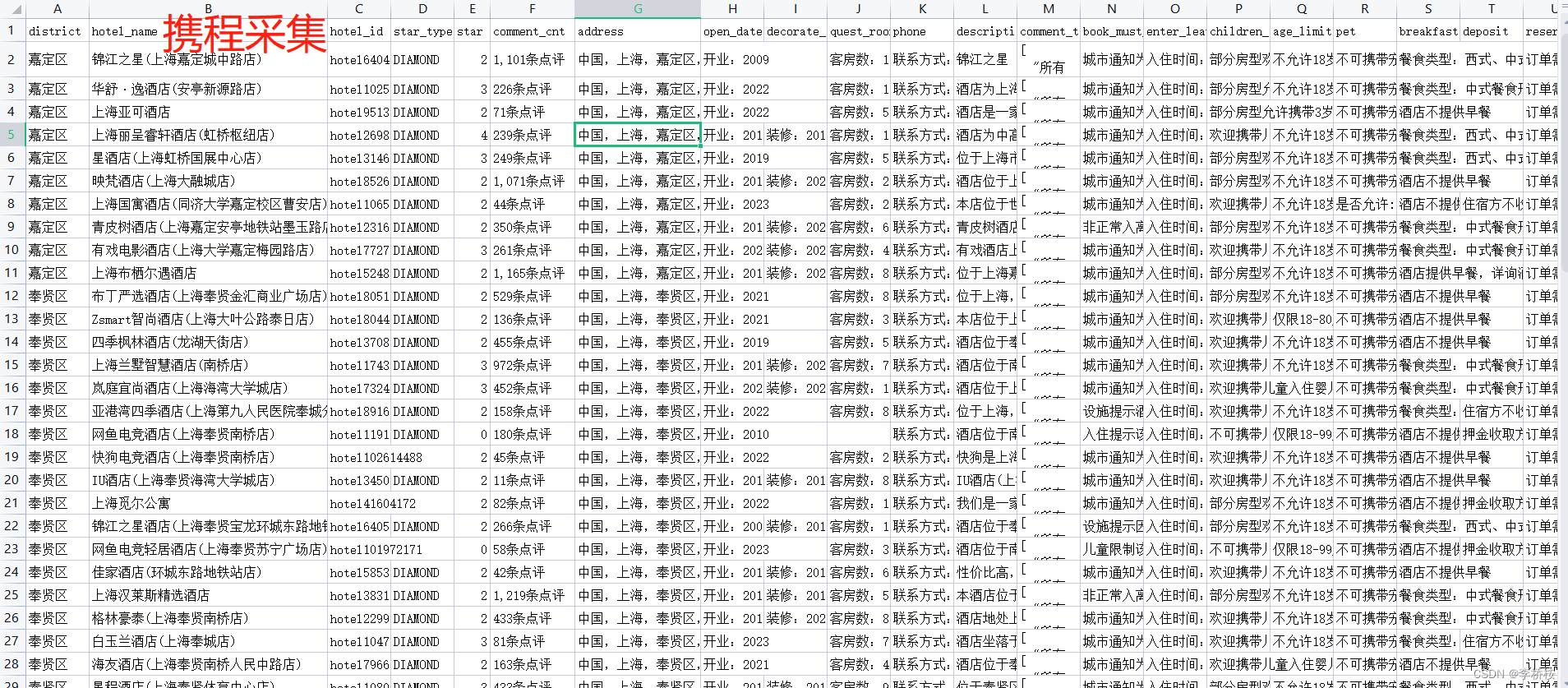Click the cell showing 350条点评
Image resolution: width=1568 pixels, height=688 pixels.
pyautogui.click(x=533, y=227)
